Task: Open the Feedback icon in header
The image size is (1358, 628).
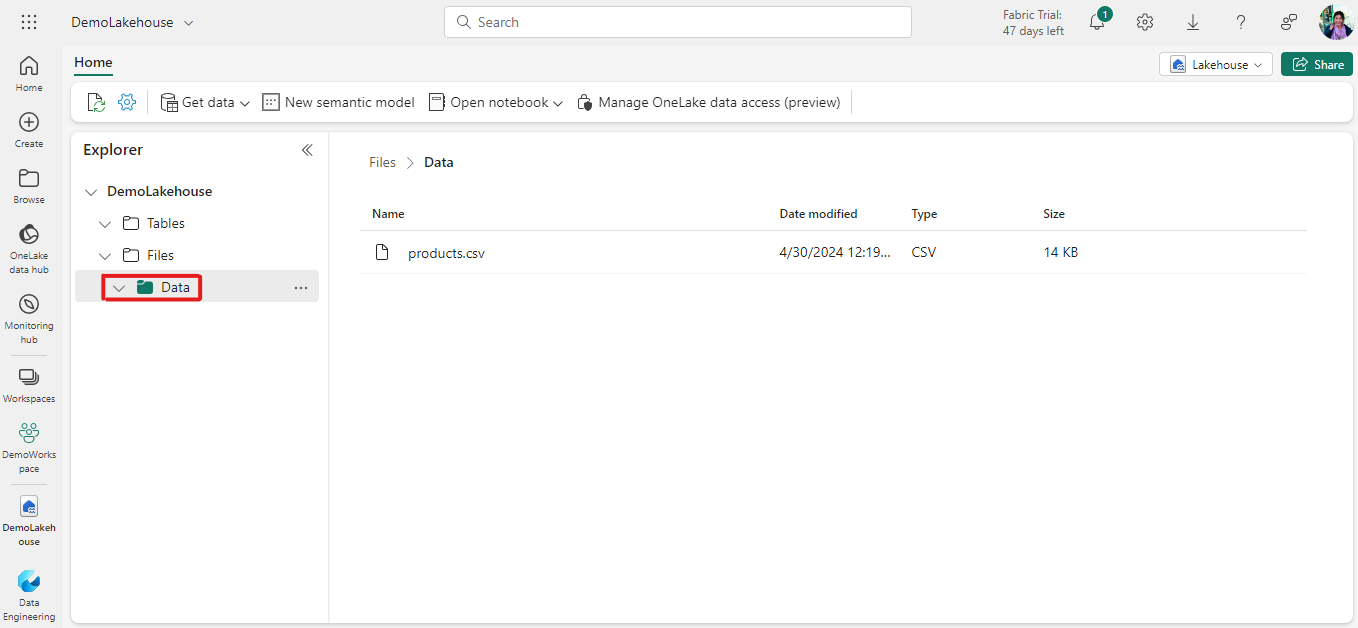Action: tap(1289, 22)
